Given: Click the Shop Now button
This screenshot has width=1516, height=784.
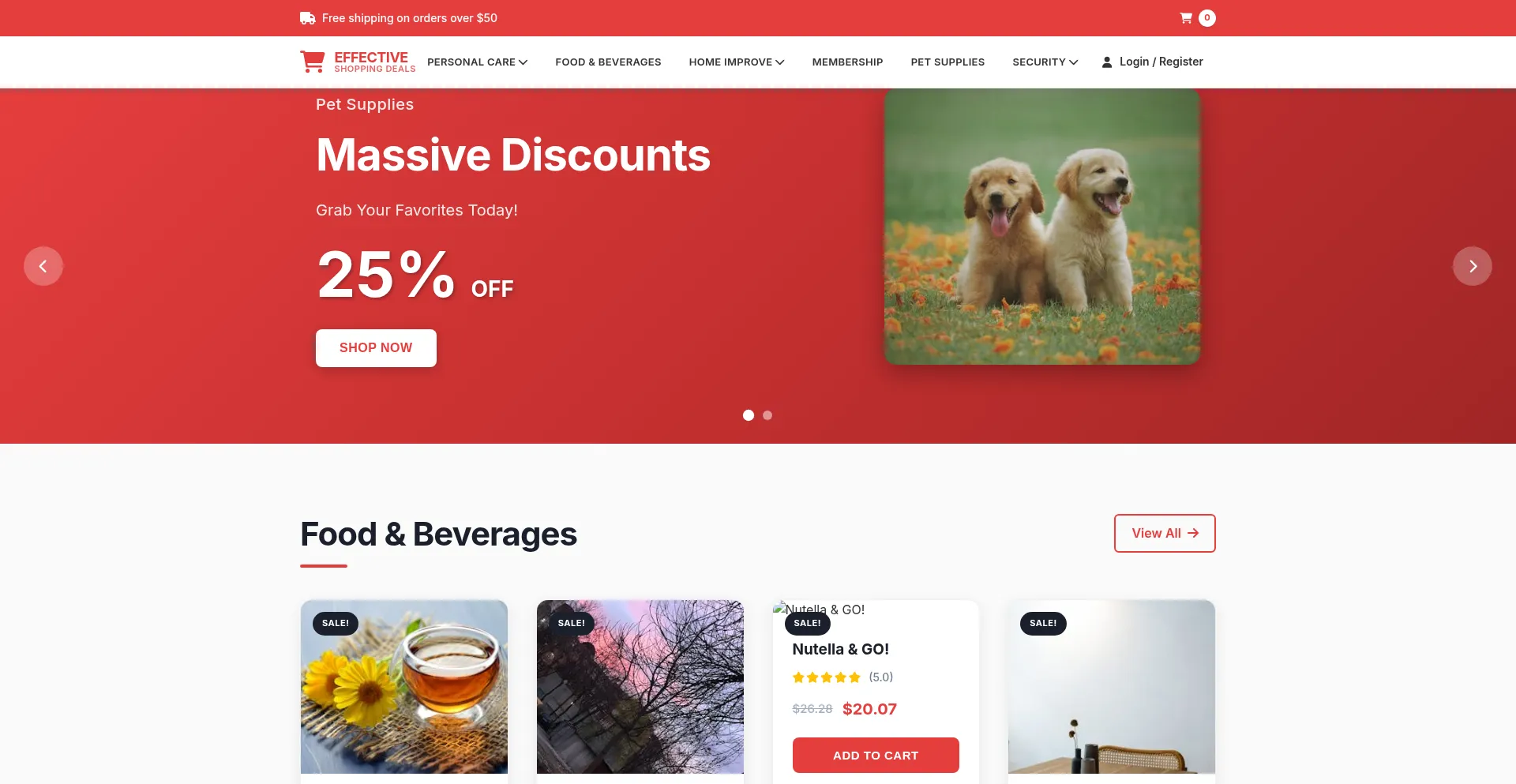Looking at the screenshot, I should pyautogui.click(x=376, y=348).
